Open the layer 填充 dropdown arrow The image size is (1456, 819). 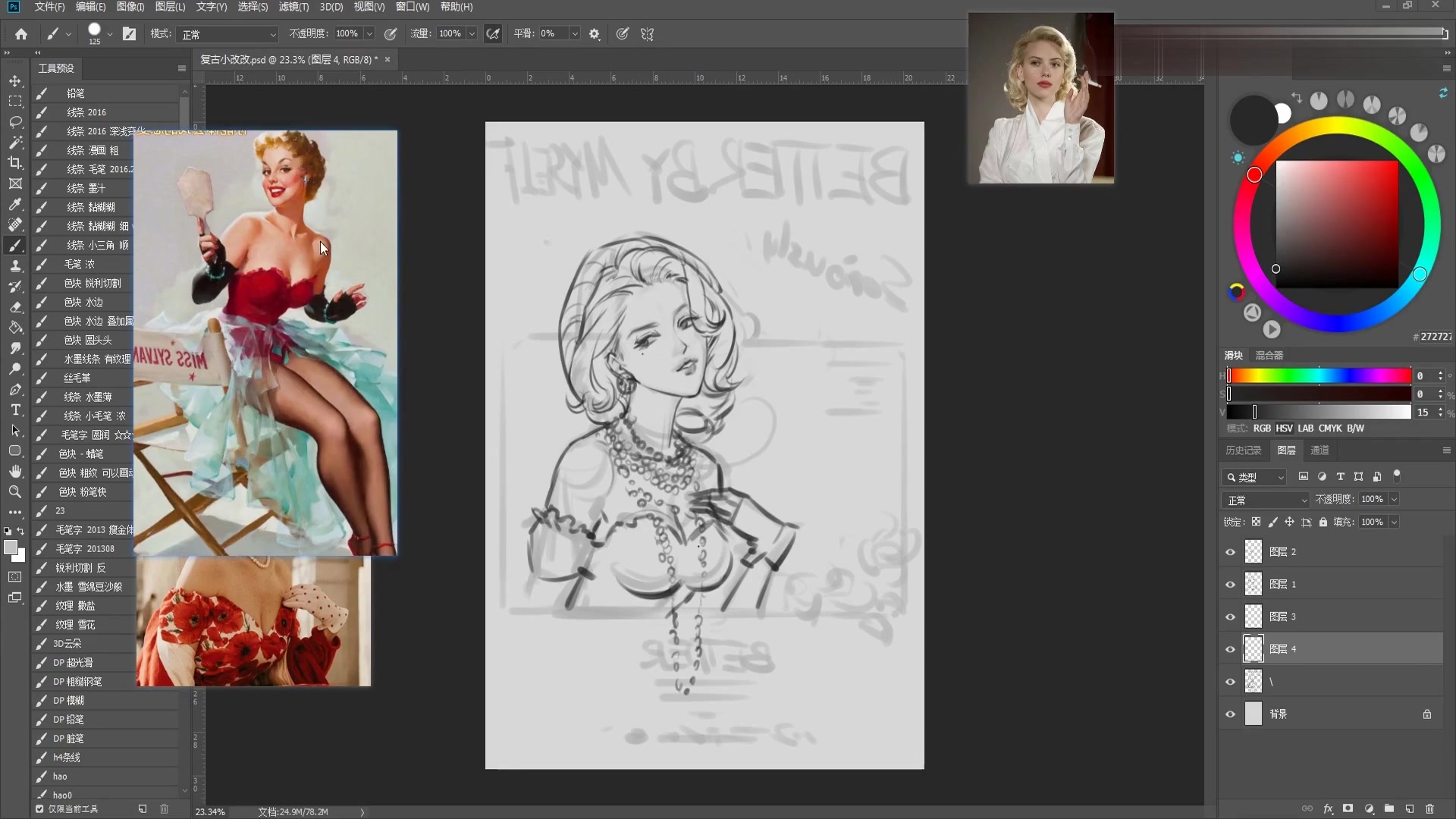(x=1394, y=522)
